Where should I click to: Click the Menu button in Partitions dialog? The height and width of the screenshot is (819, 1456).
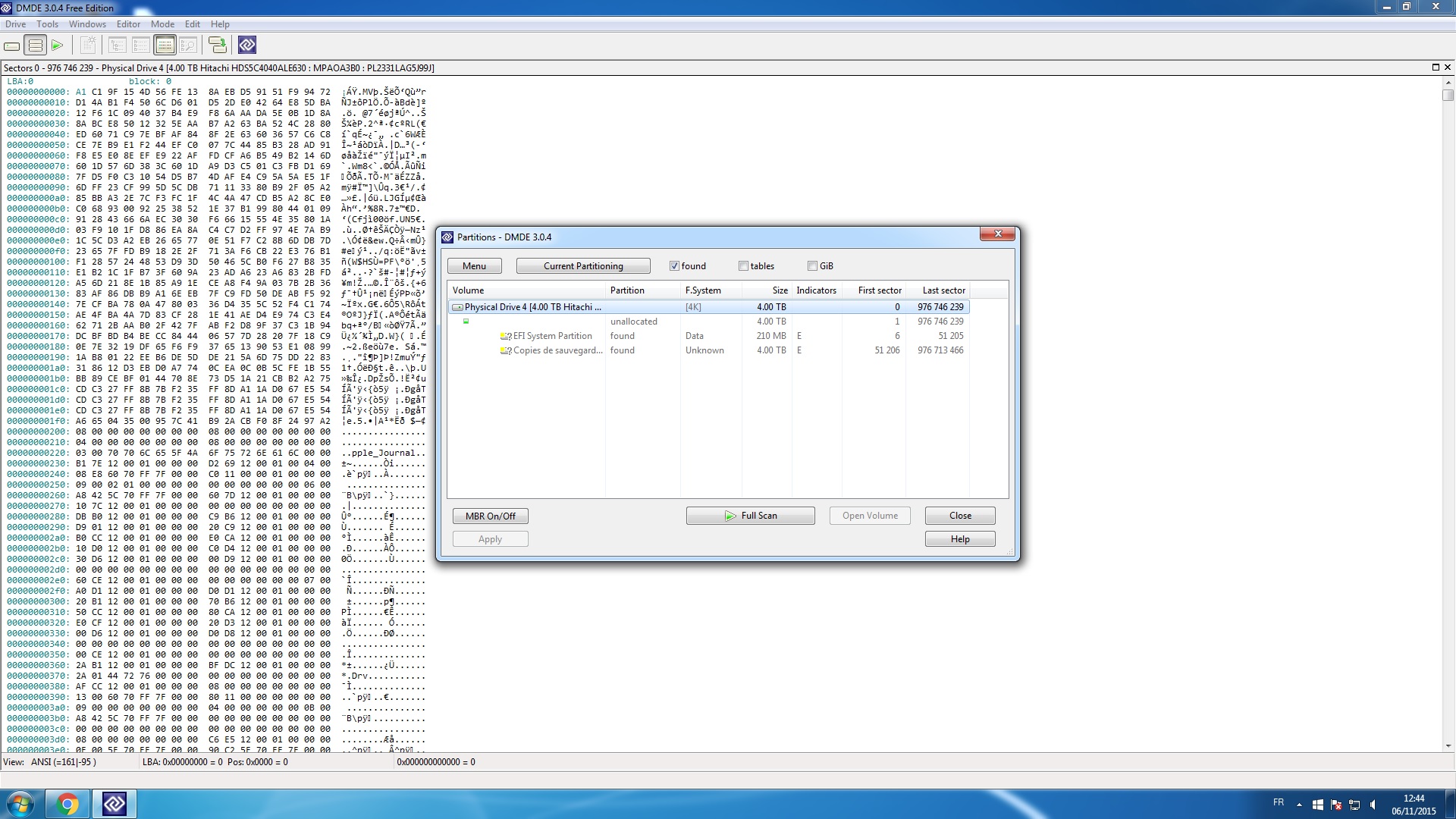point(475,266)
